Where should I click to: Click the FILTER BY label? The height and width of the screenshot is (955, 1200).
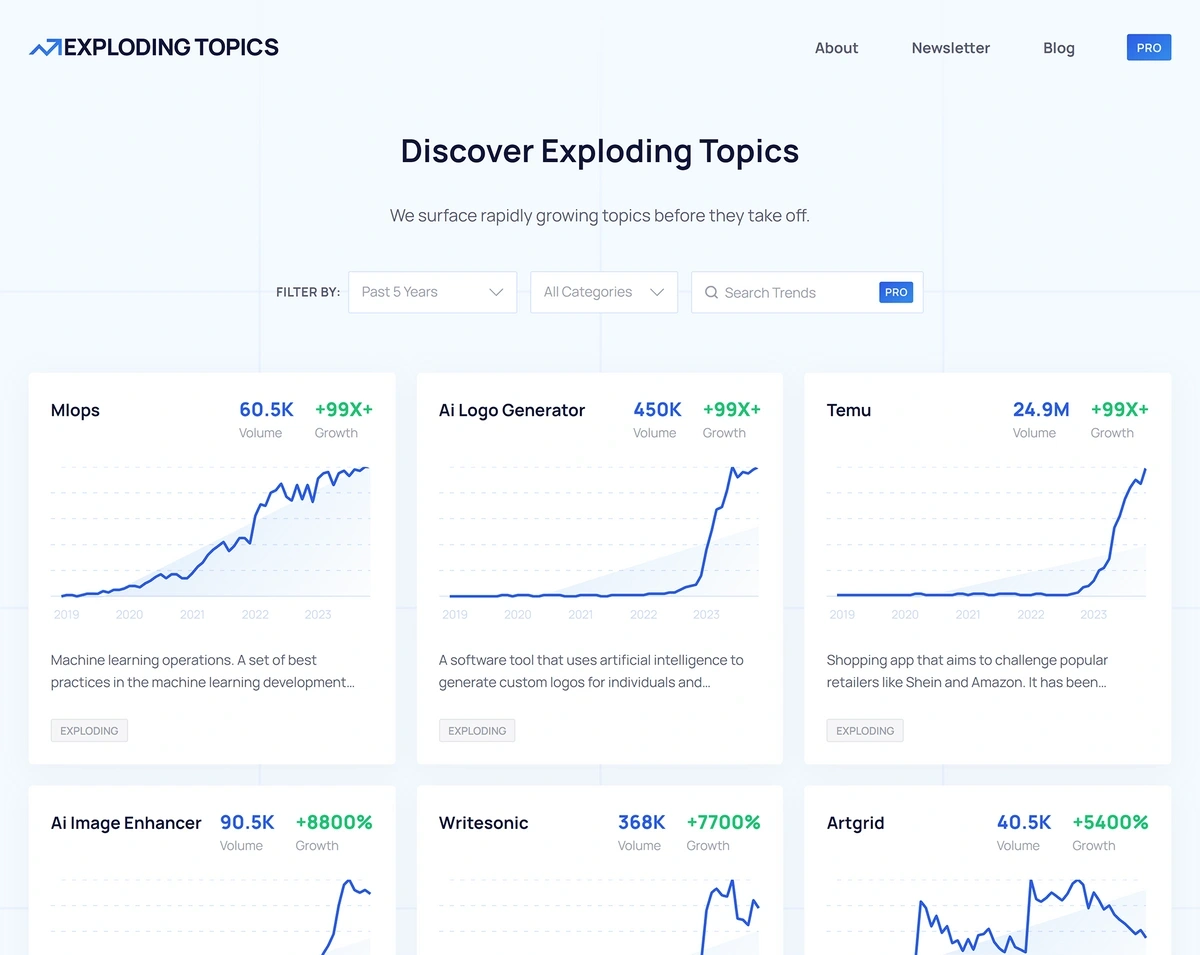308,292
